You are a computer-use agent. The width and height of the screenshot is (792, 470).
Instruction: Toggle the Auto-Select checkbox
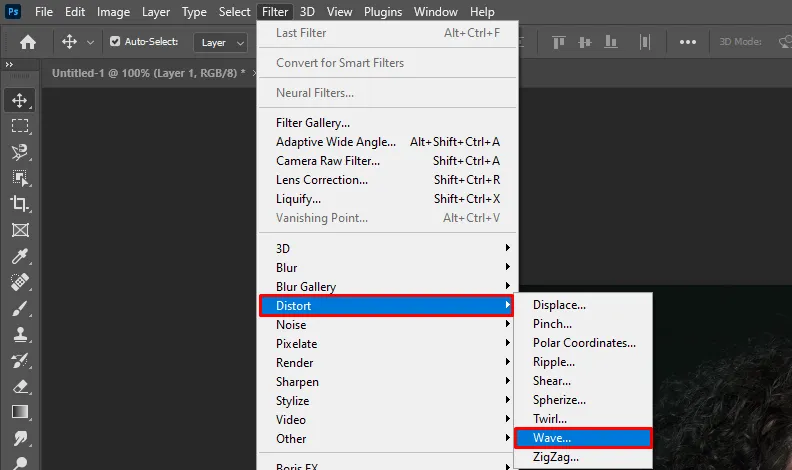tap(115, 42)
